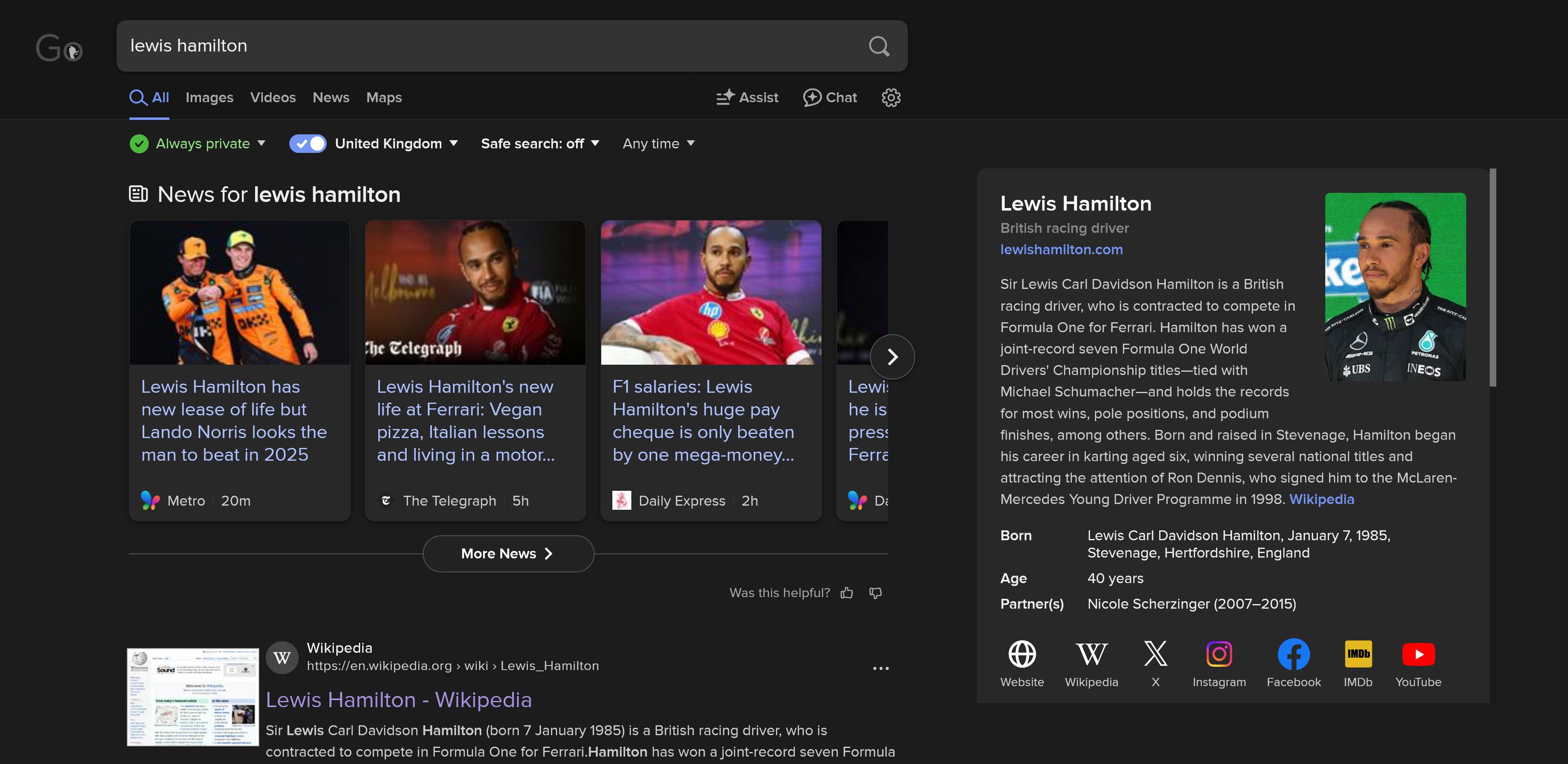Open the Safe search: off dropdown

(540, 144)
